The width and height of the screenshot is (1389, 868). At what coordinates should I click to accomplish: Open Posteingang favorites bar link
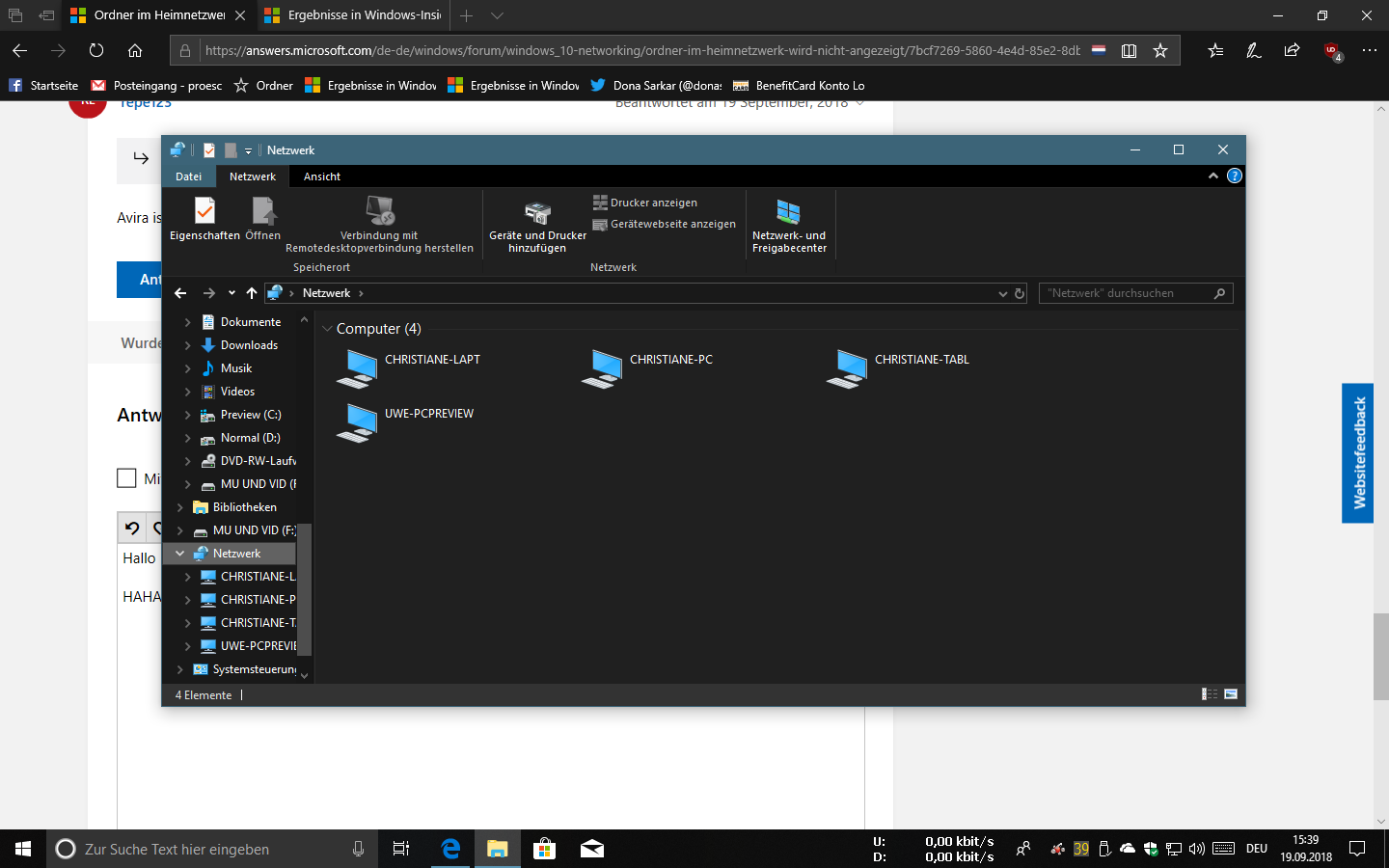(156, 86)
